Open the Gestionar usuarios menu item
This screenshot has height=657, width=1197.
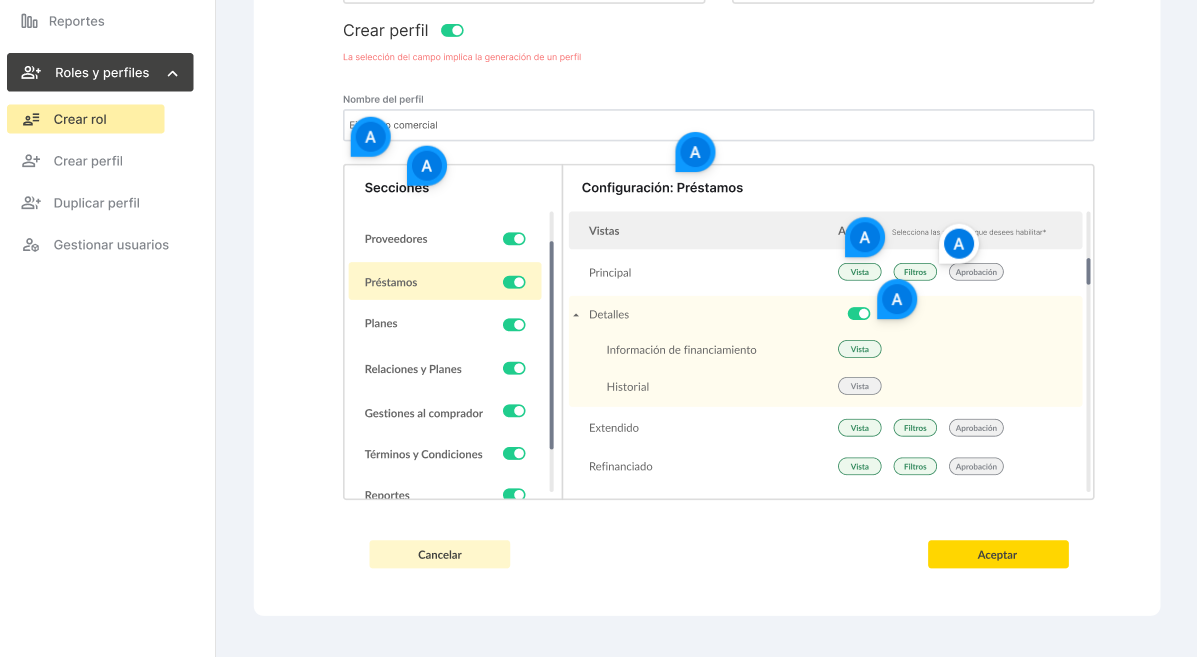(111, 245)
